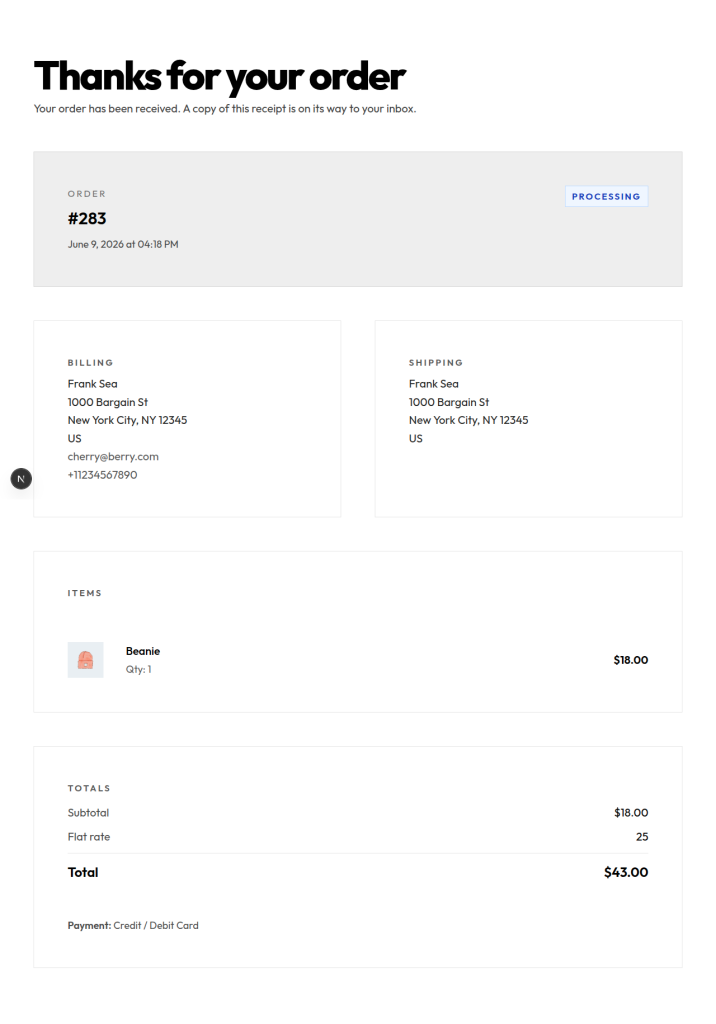Click the SHIPPING section heading

pos(436,362)
